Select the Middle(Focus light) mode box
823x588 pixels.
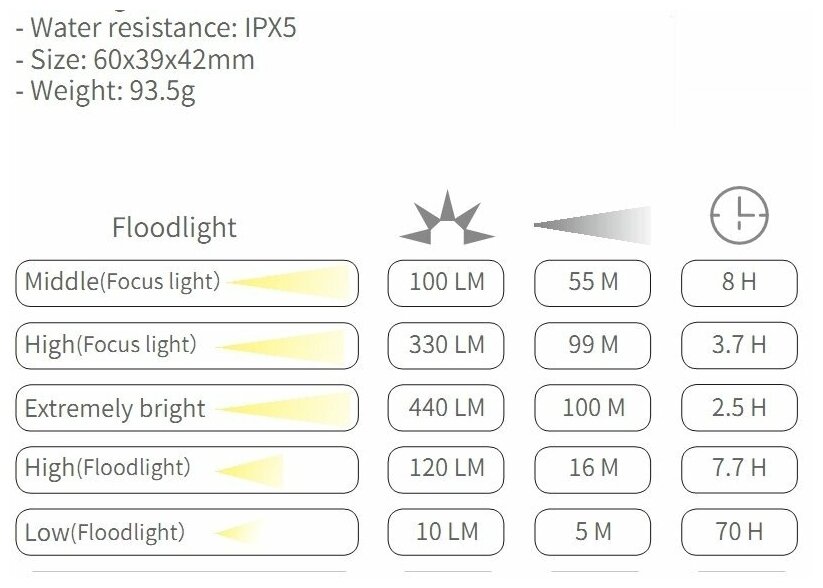coord(187,283)
